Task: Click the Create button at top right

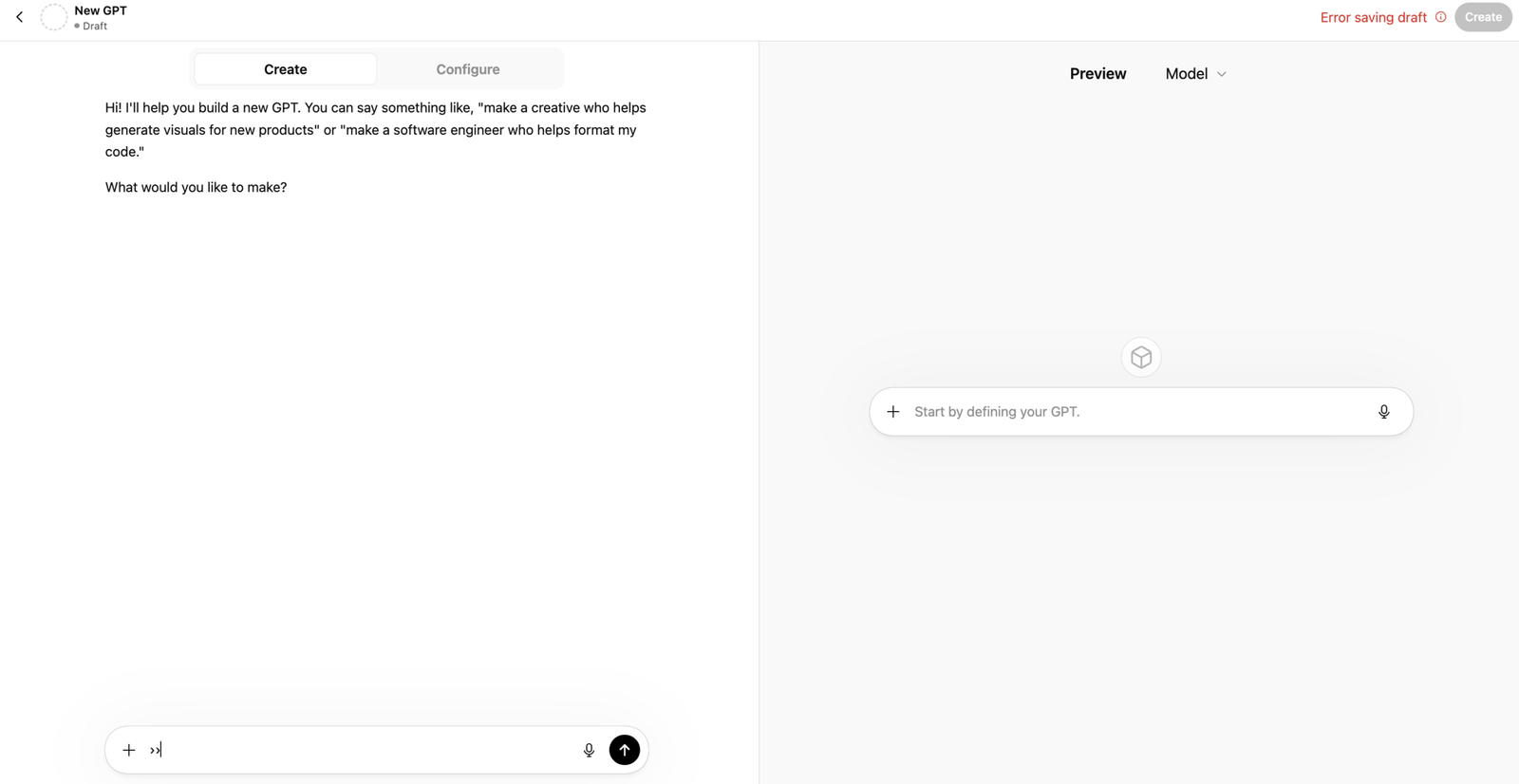Action: point(1483,17)
